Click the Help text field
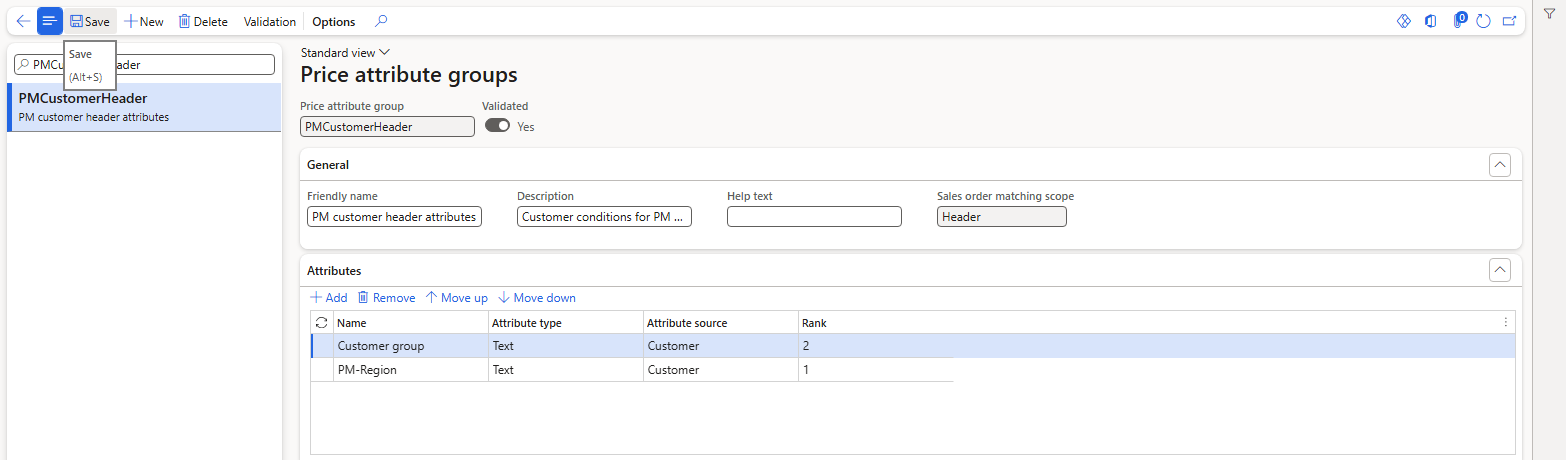 (814, 217)
